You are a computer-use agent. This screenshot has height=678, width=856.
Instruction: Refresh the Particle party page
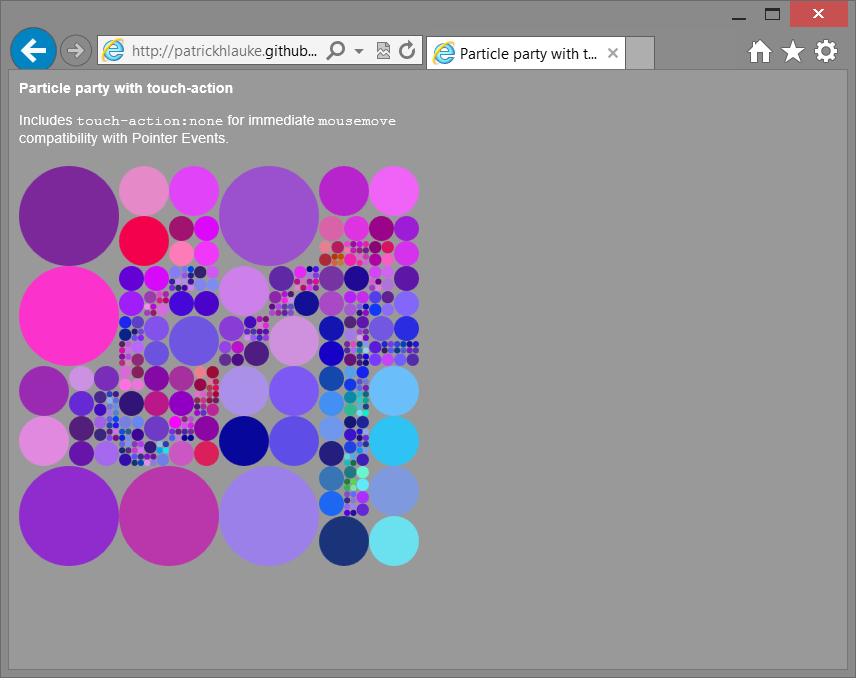(406, 49)
